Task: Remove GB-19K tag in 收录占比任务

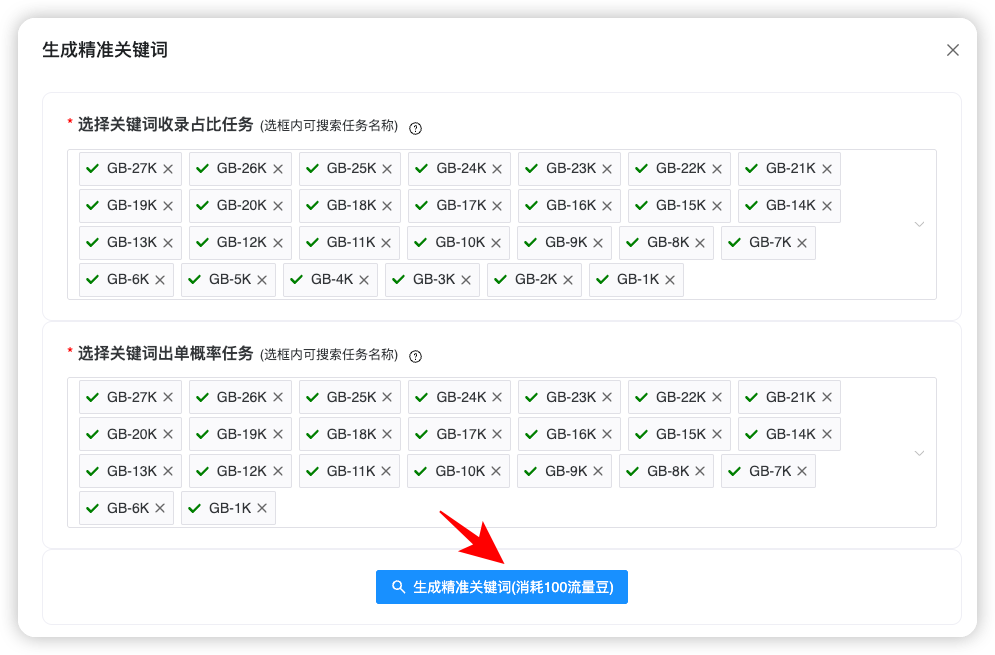Action: [168, 206]
